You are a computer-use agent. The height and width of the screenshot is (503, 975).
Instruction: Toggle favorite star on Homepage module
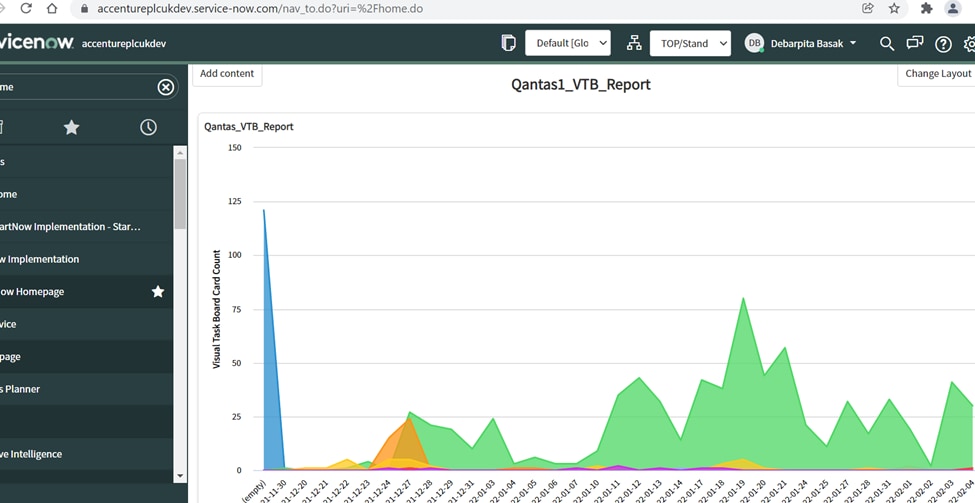click(x=158, y=292)
